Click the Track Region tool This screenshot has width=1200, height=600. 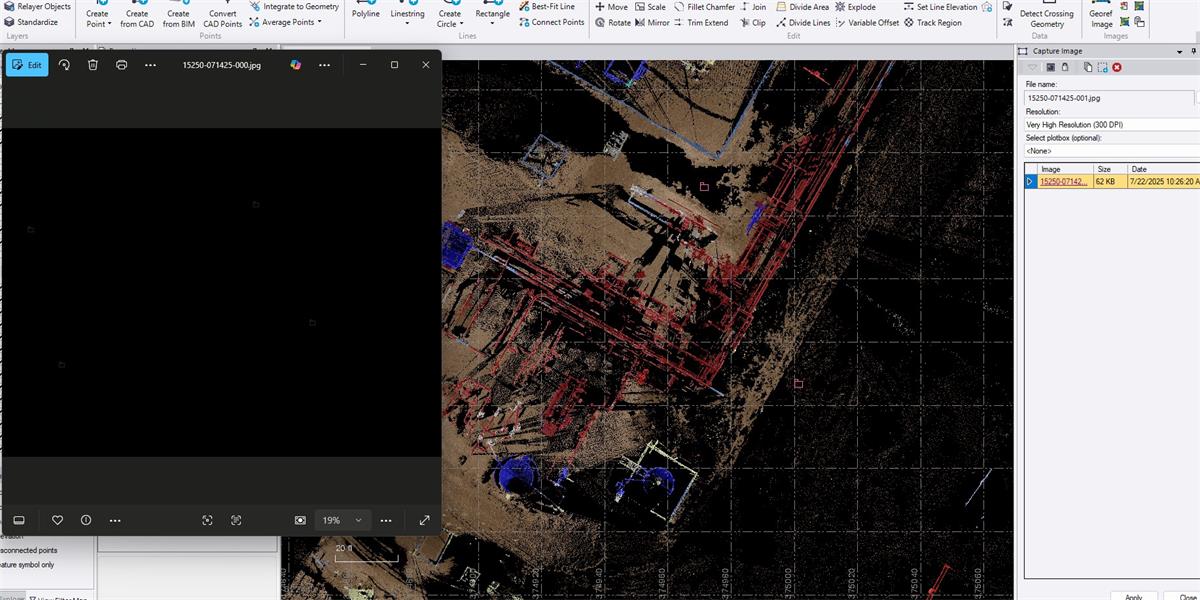tap(932, 22)
